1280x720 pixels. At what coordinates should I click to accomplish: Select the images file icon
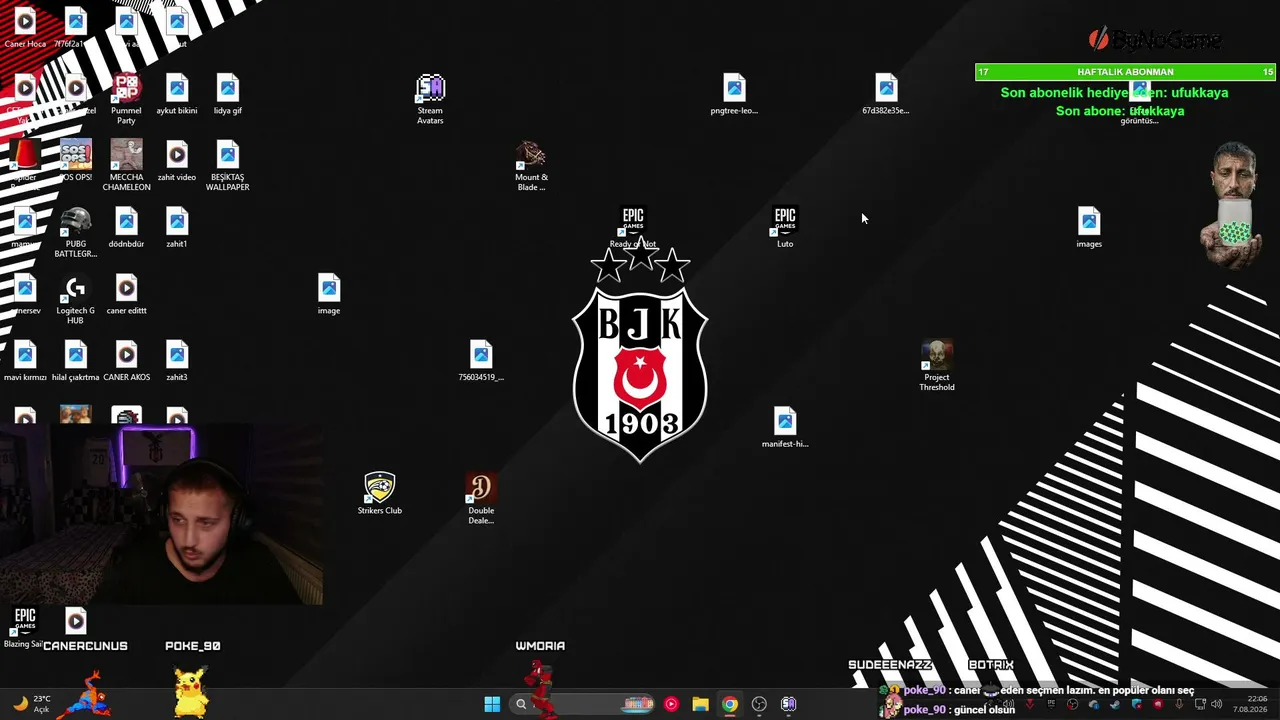(1089, 228)
